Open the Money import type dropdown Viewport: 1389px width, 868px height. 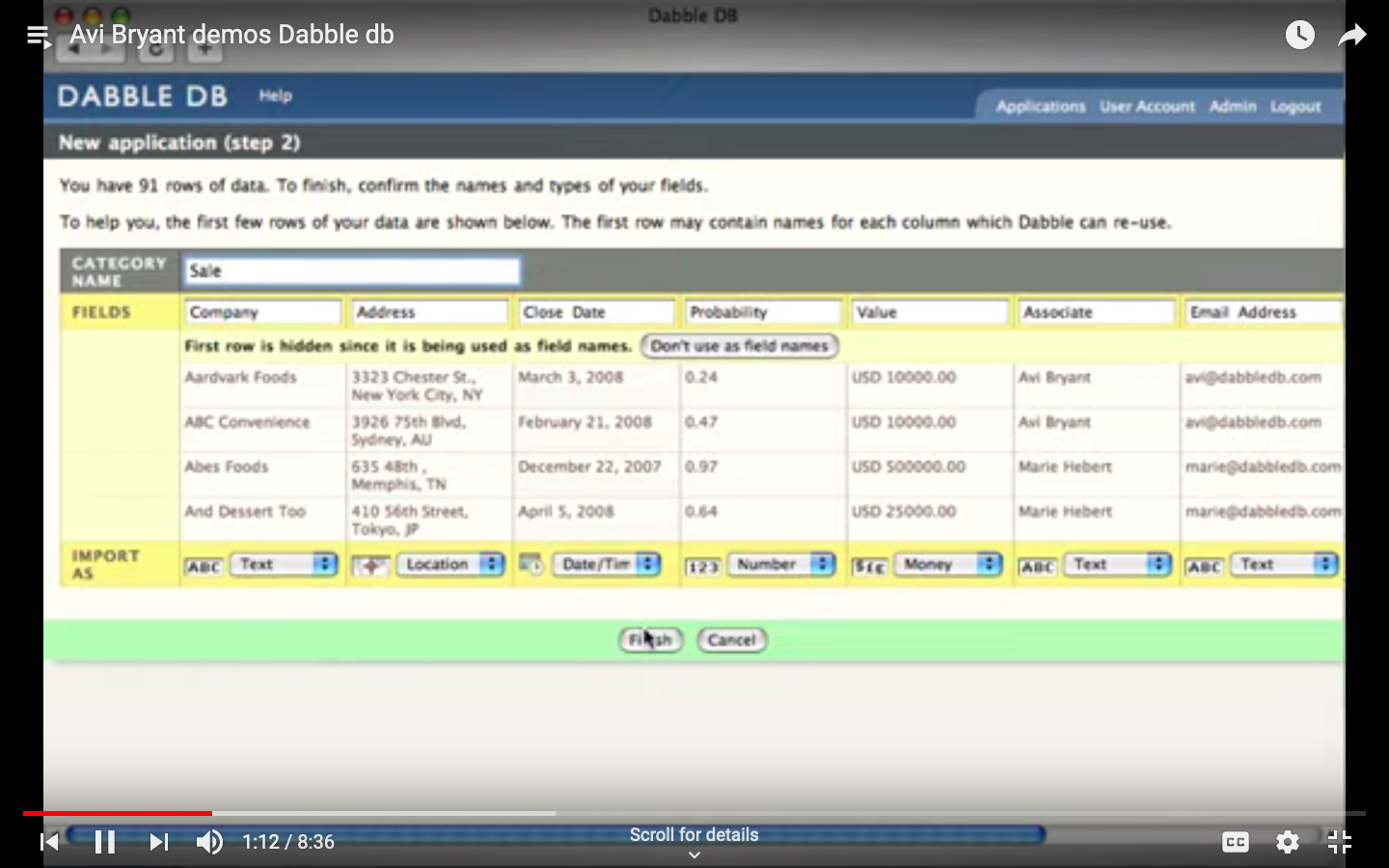point(948,564)
